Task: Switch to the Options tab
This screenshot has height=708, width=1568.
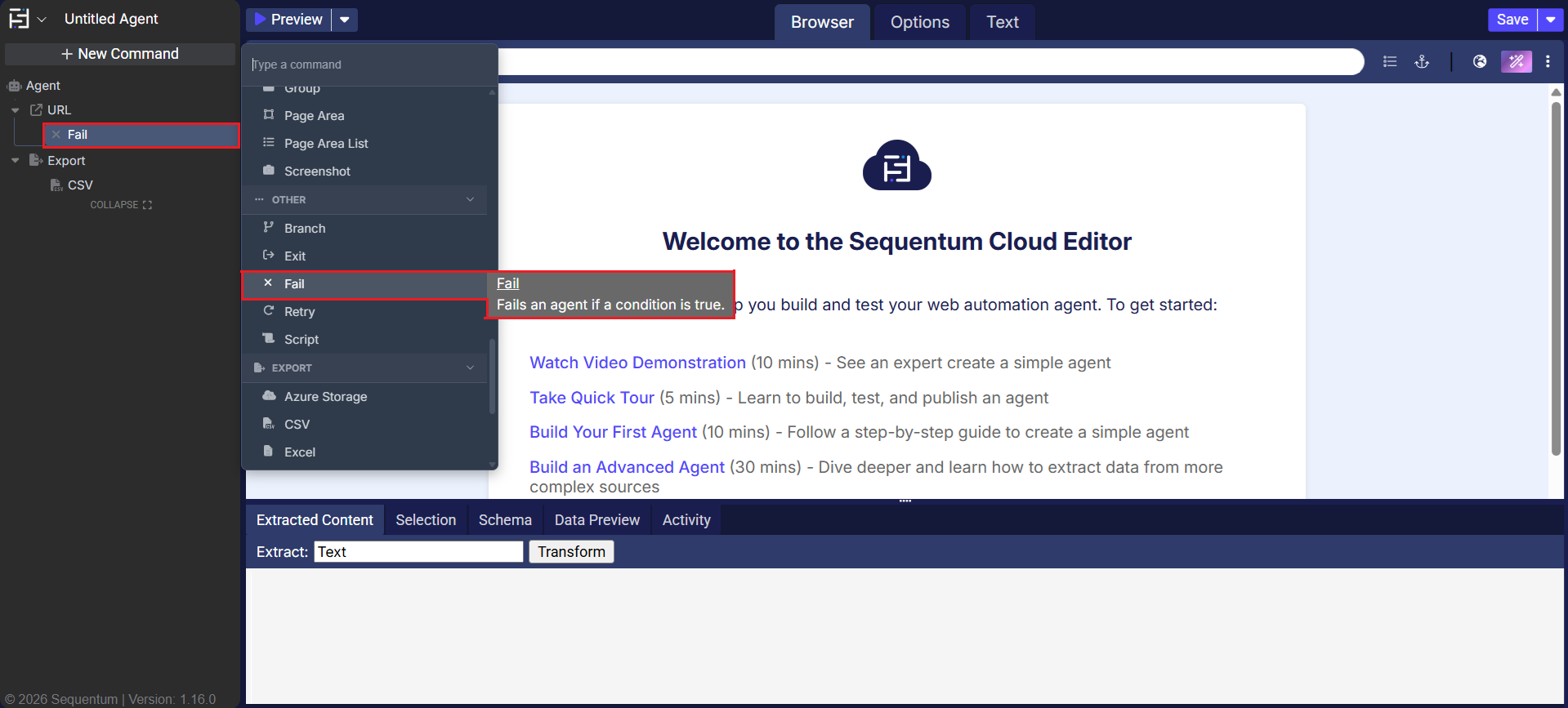Action: 919,22
